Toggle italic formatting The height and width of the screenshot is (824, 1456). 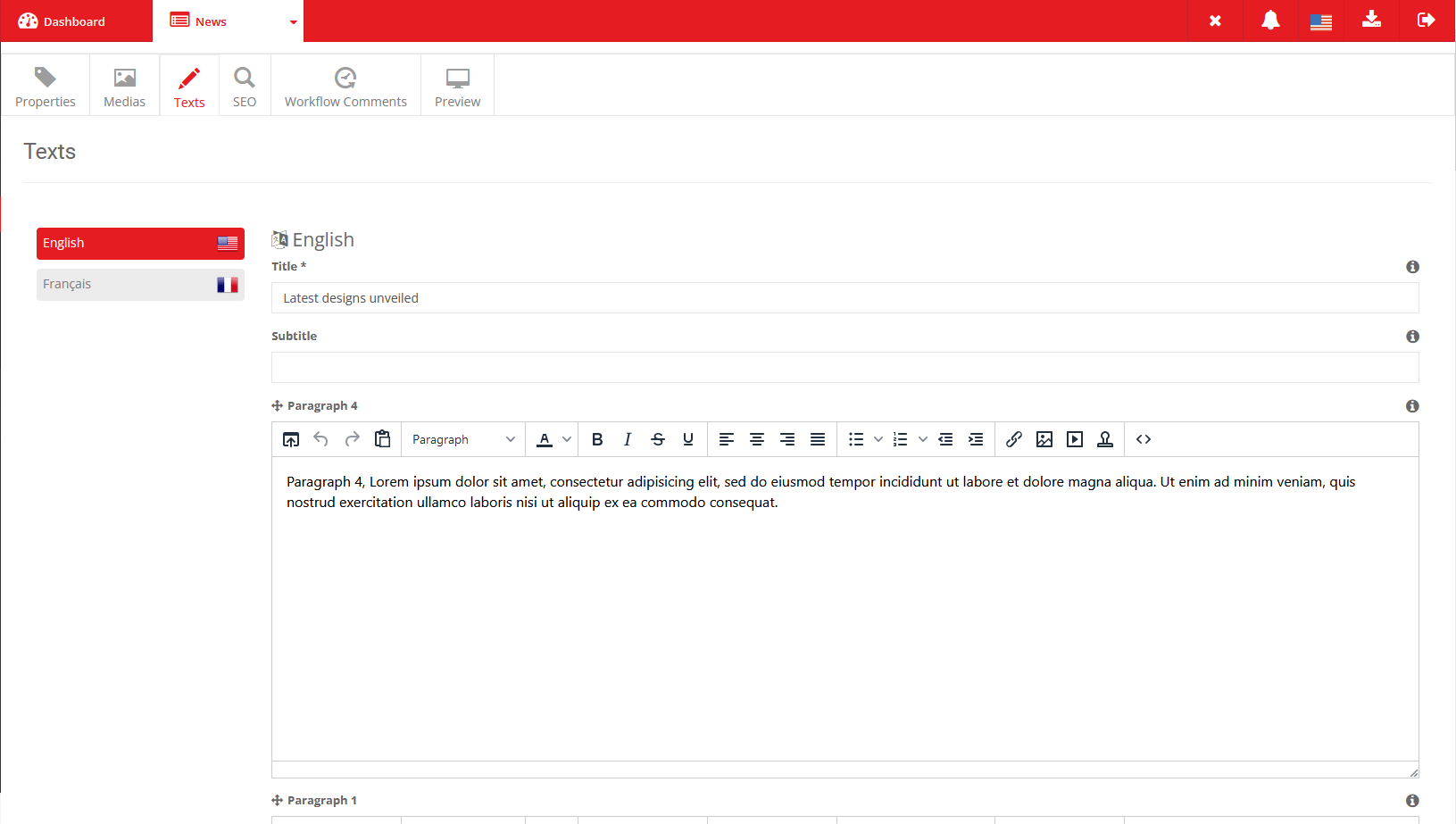point(628,439)
